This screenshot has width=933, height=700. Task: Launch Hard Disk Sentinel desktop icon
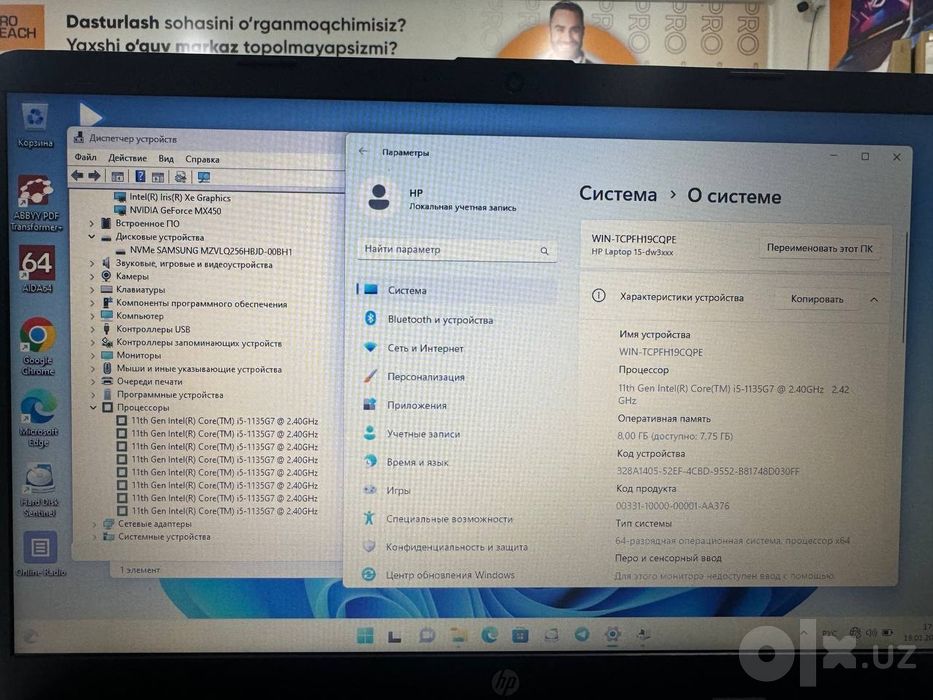pyautogui.click(x=39, y=490)
